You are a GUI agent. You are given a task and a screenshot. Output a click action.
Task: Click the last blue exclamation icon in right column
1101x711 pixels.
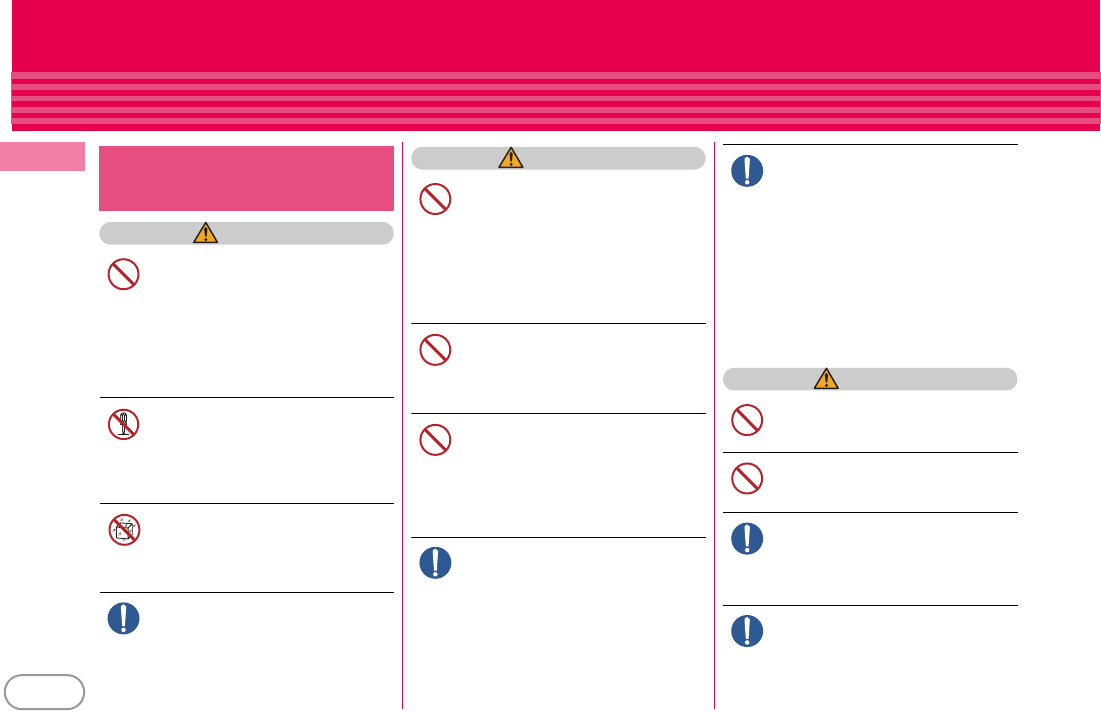[x=747, y=630]
